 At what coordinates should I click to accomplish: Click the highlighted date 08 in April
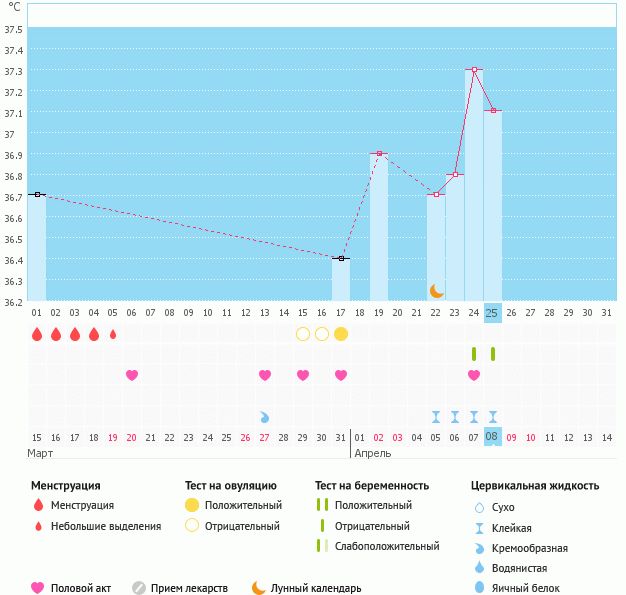[492, 437]
